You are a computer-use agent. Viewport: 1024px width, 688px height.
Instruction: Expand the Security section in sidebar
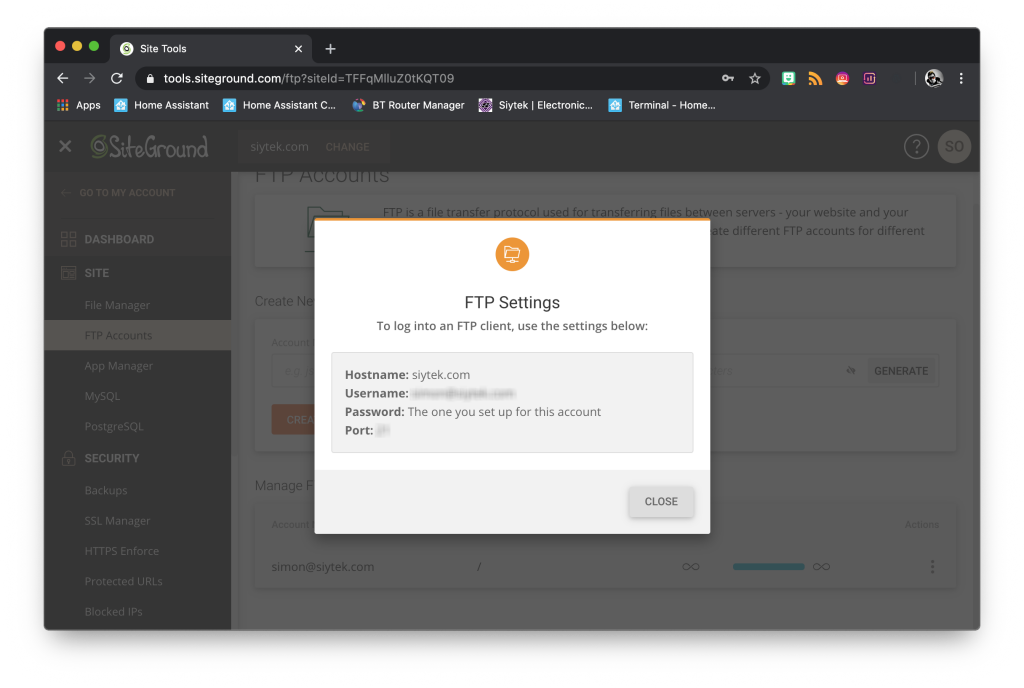112,458
